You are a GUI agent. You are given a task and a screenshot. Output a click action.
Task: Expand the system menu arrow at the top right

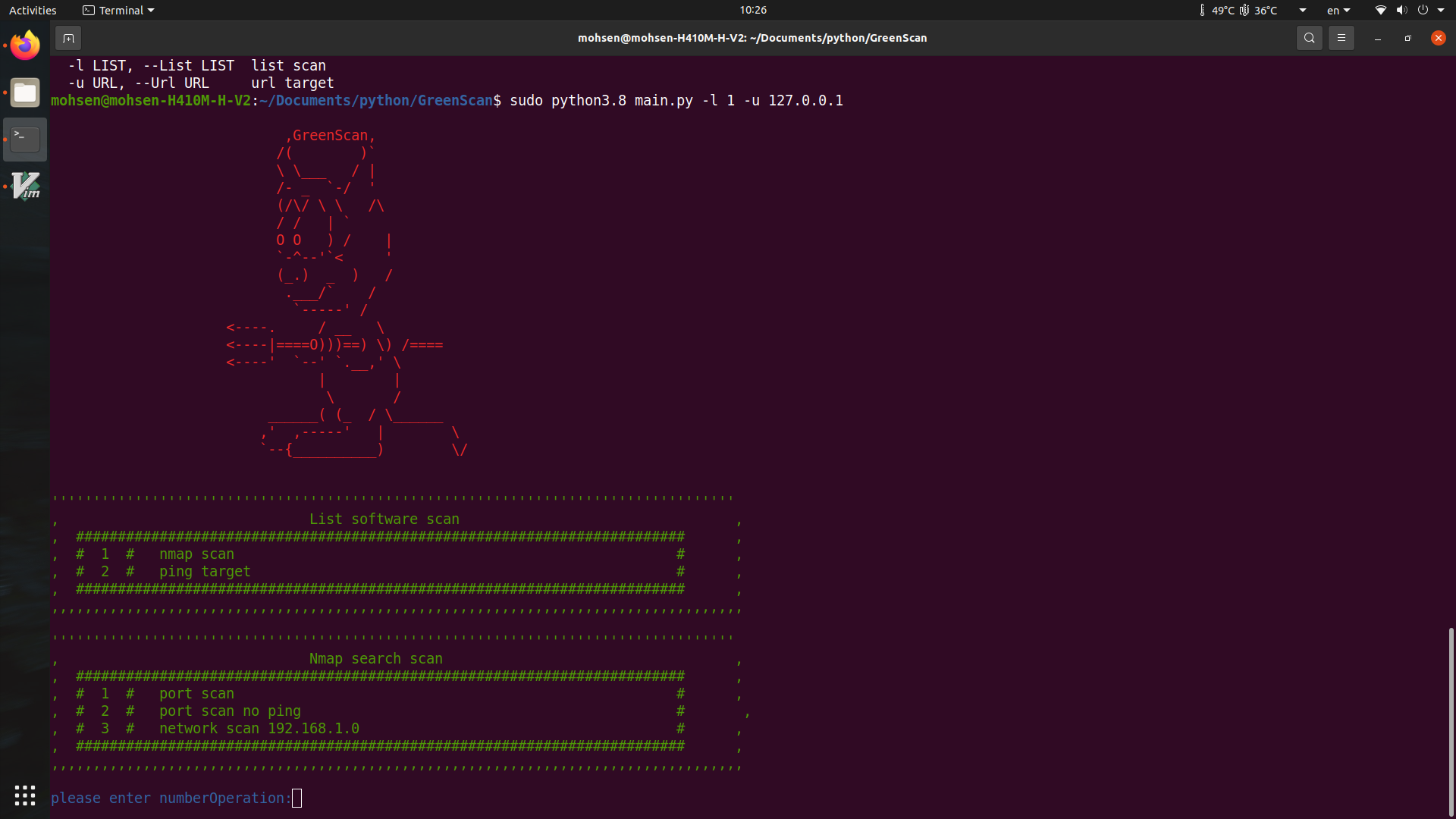(x=1441, y=11)
